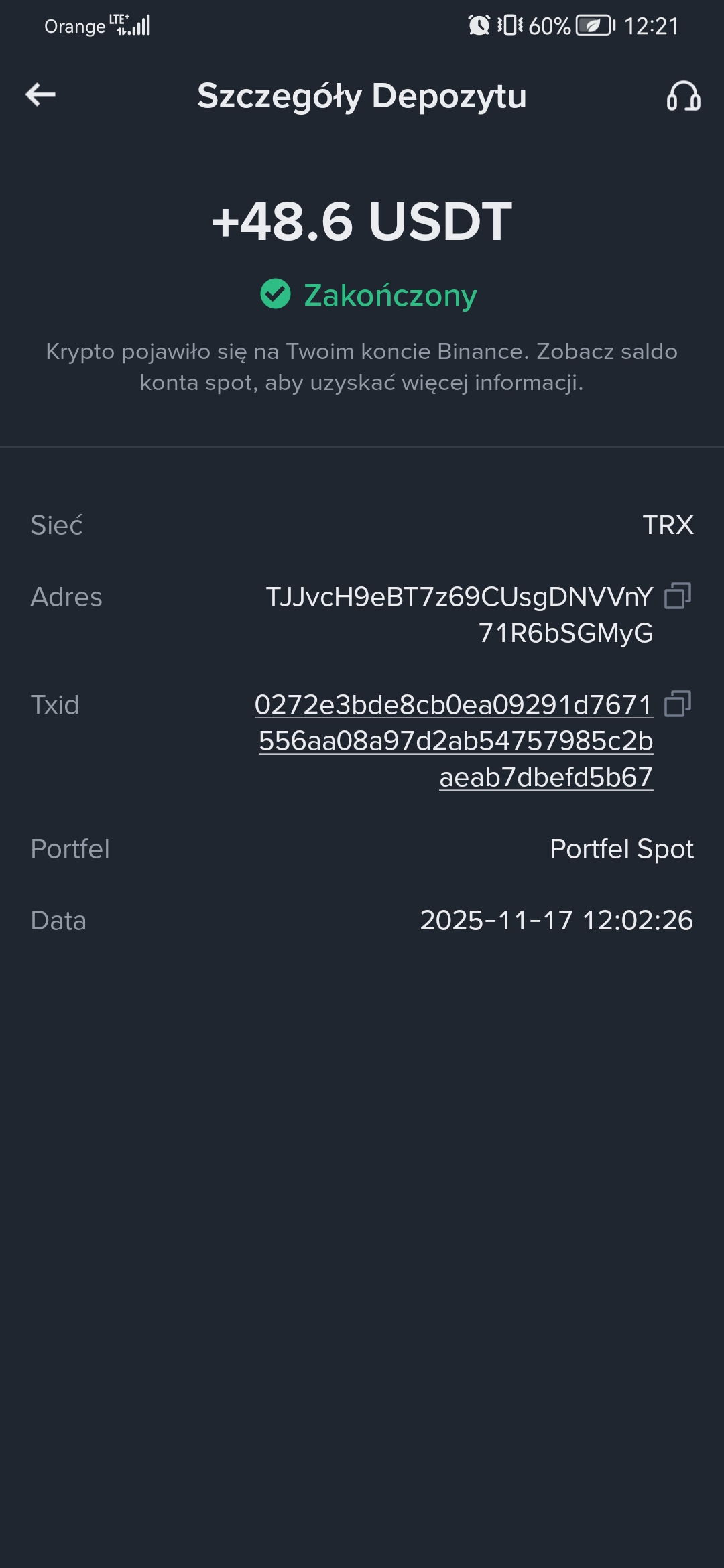Tap the green Zakończony checkmark icon
Screen dimensions: 724x1568
(x=275, y=294)
